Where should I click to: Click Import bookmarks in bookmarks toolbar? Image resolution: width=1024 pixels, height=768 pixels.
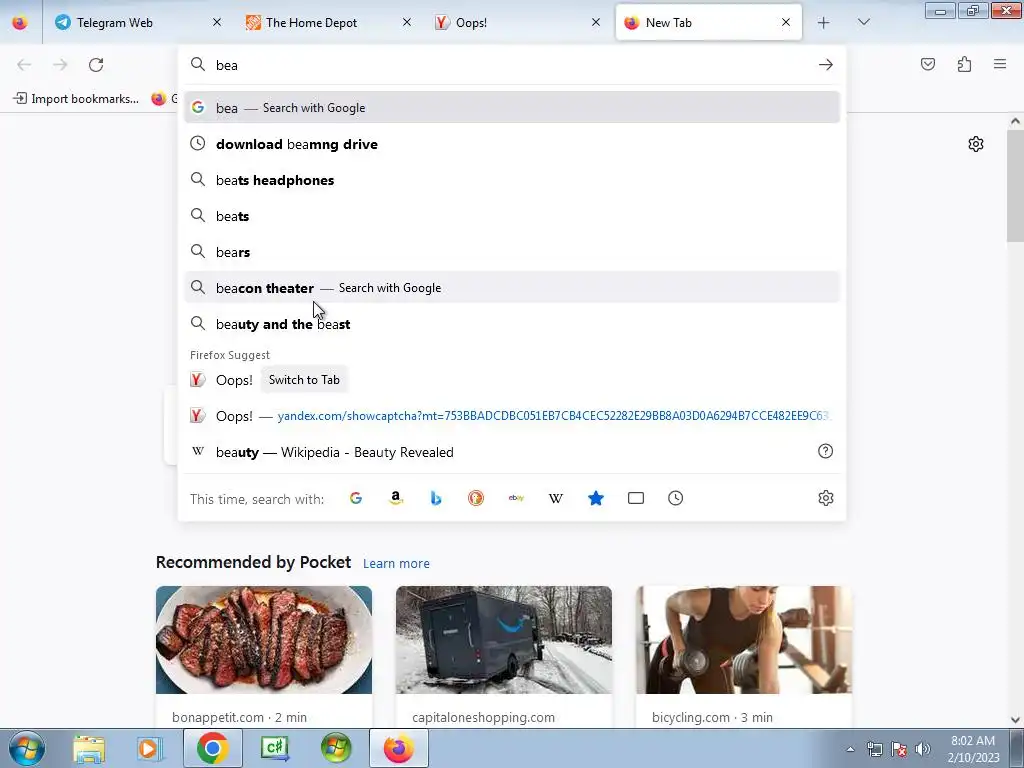click(76, 99)
